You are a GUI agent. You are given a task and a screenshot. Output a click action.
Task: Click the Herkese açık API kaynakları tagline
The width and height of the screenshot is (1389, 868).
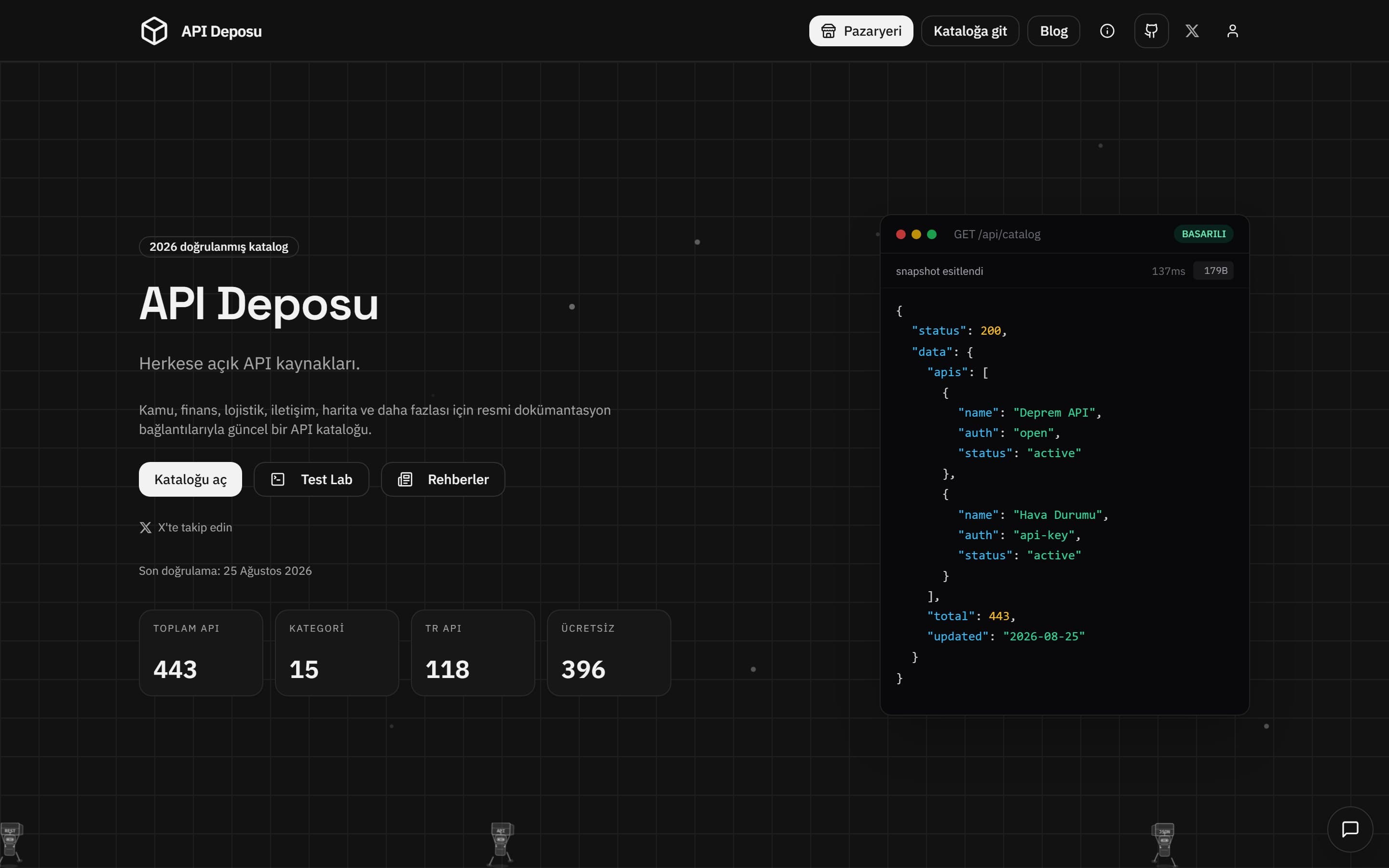coord(249,364)
